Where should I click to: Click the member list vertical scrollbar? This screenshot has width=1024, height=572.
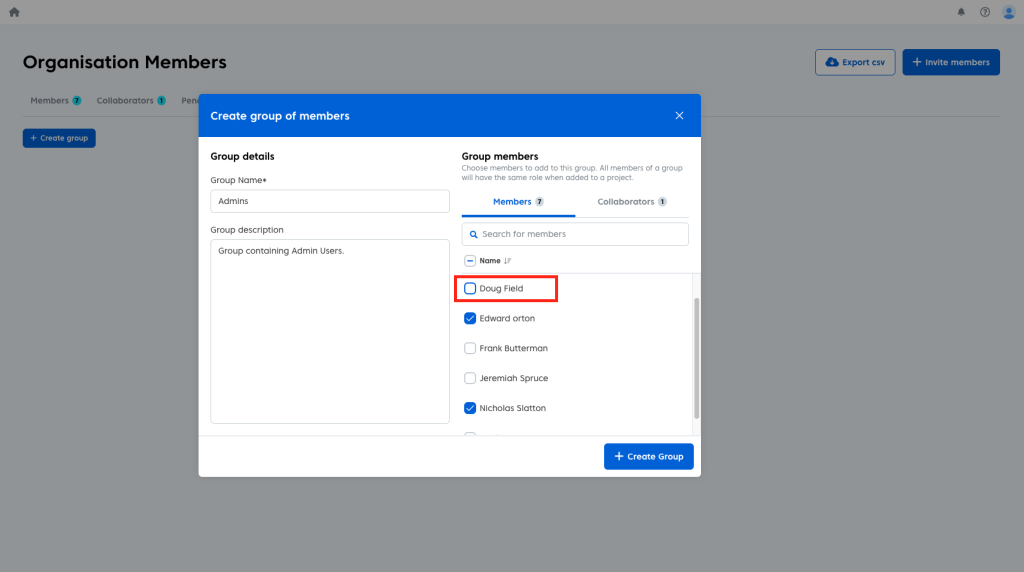pyautogui.click(x=696, y=355)
